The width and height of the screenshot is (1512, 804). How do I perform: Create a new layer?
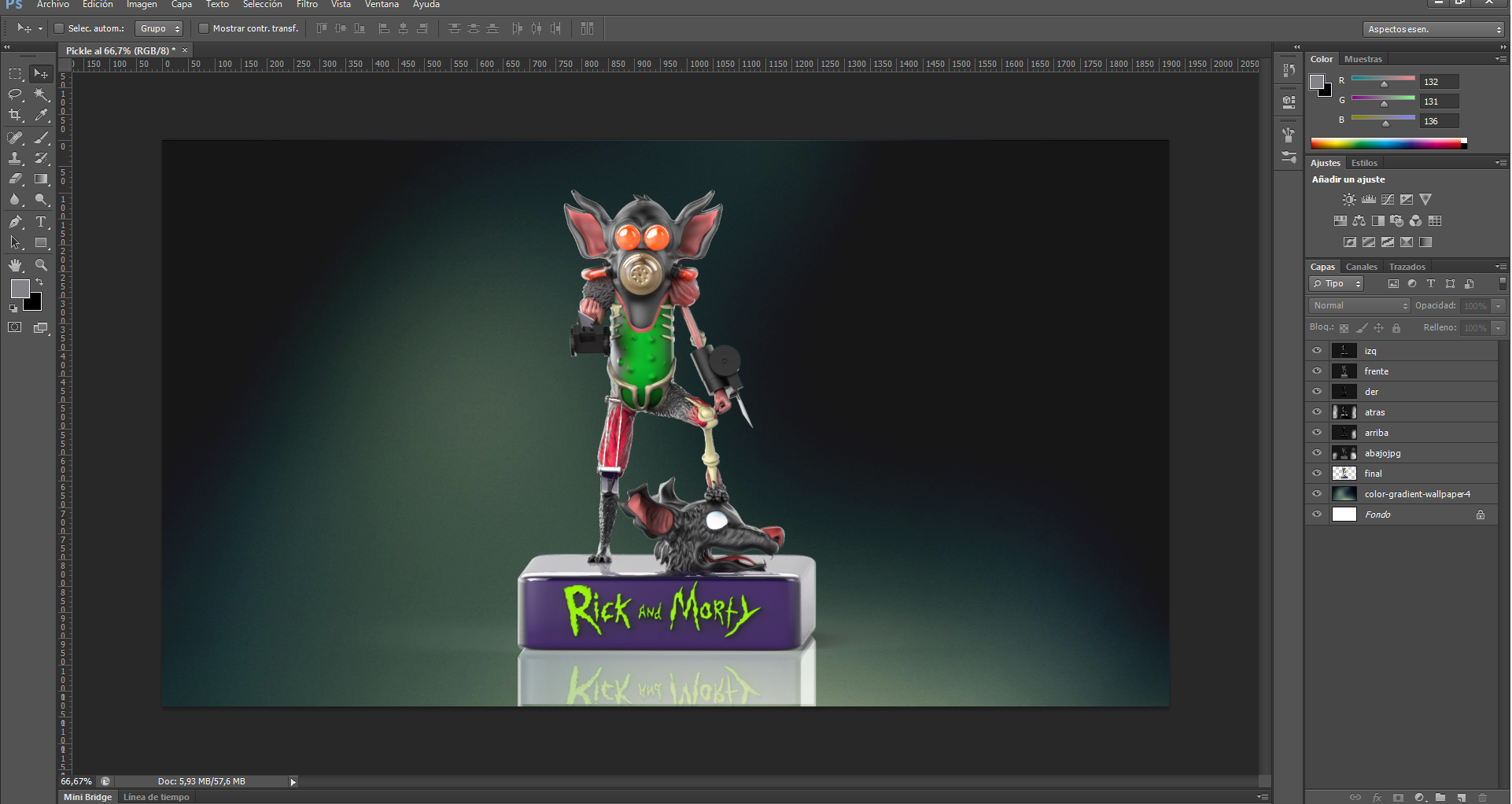pyautogui.click(x=1461, y=797)
